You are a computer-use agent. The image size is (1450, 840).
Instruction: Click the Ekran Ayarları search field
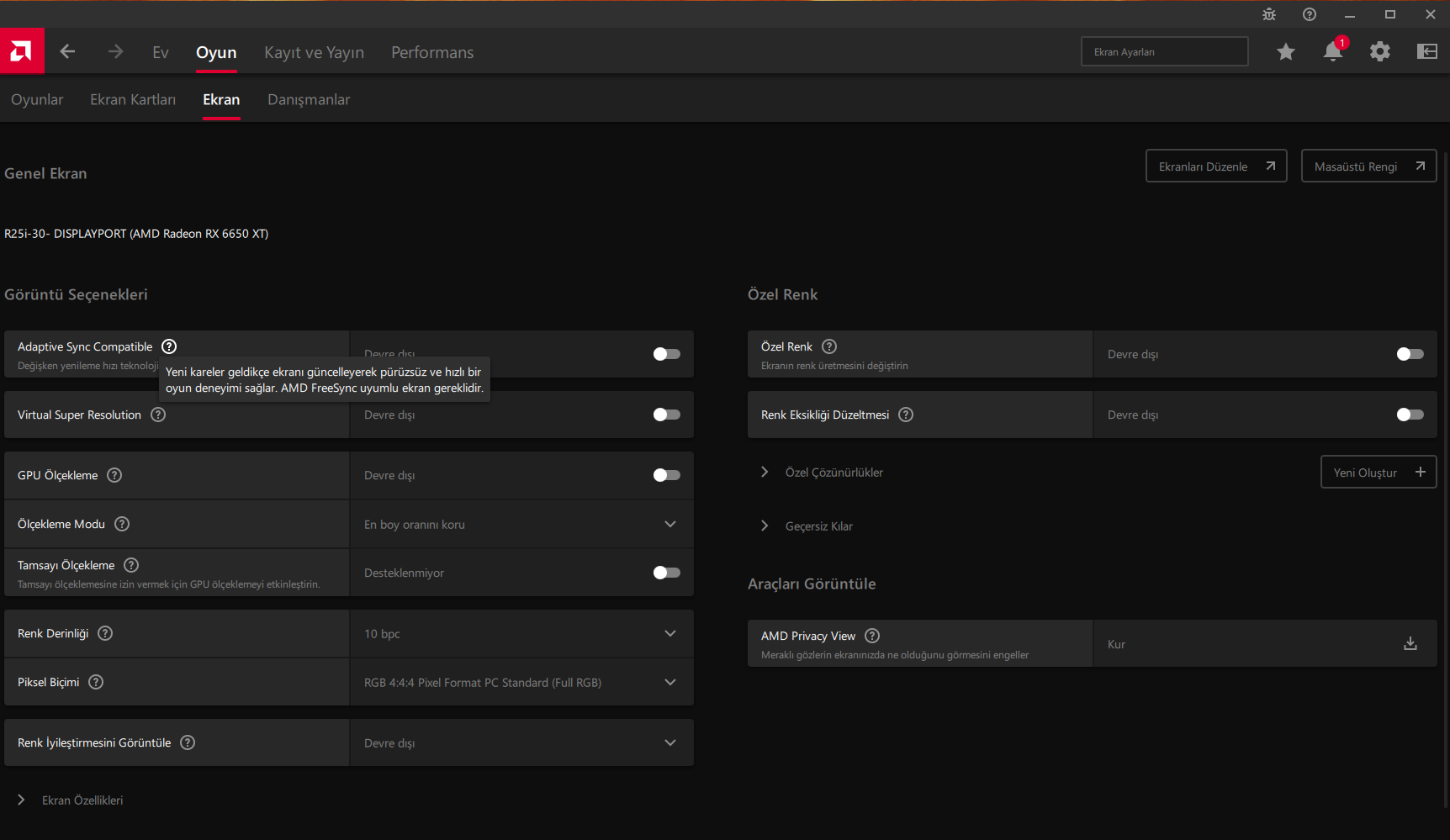(x=1164, y=52)
